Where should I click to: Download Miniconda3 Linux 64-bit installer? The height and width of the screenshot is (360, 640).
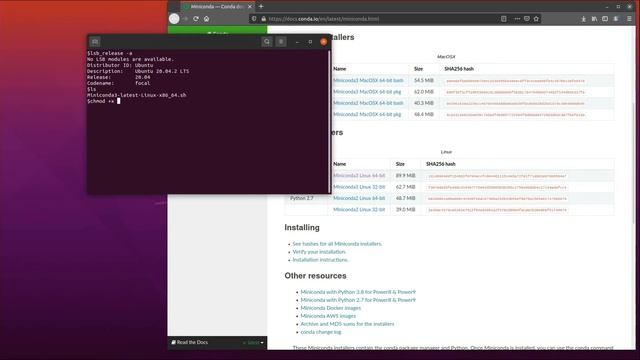[359, 176]
